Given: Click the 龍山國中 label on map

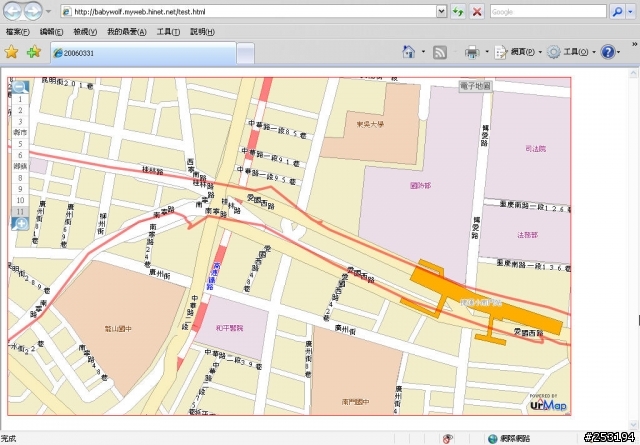Looking at the screenshot, I should click(118, 329).
